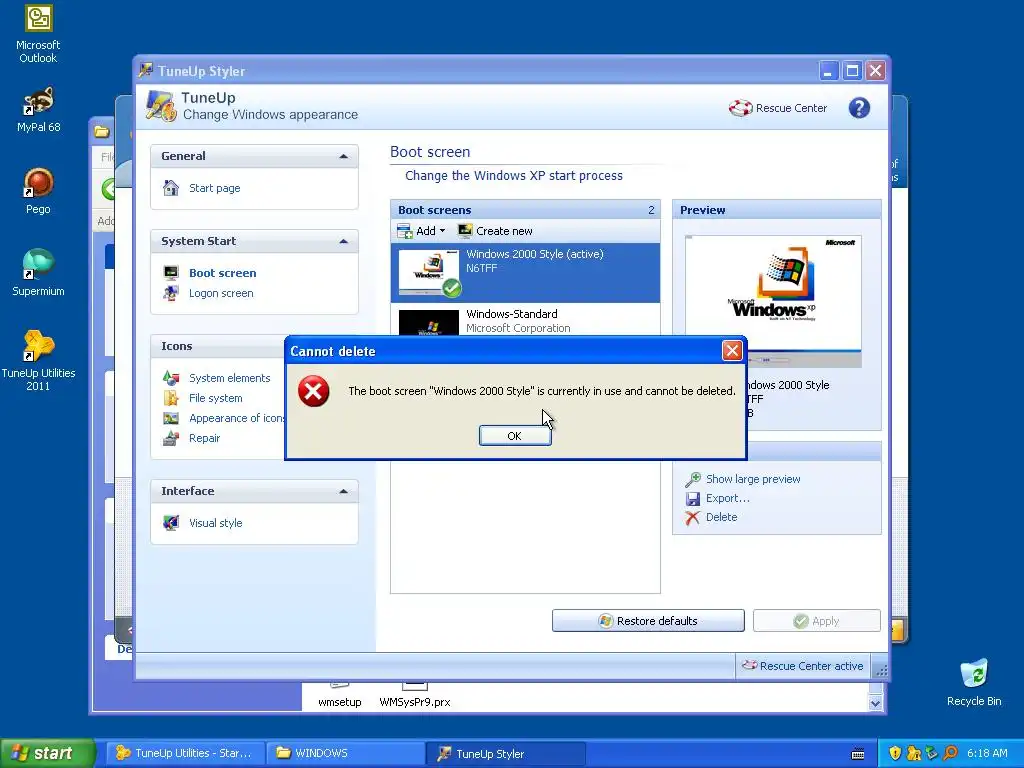Open Logon screen settings
1024x768 pixels.
221,293
